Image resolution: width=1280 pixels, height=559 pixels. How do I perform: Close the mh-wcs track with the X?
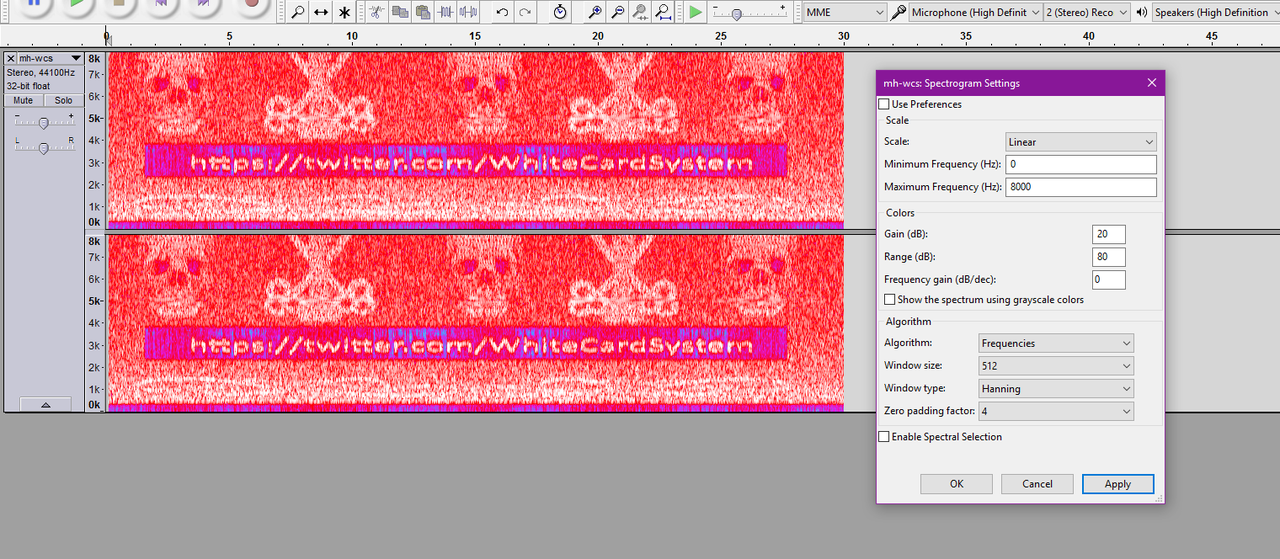point(11,59)
